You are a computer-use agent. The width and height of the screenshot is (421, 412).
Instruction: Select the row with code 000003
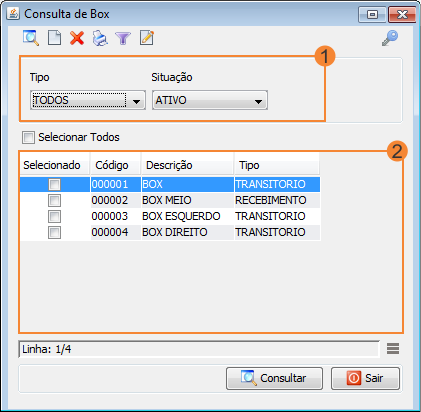(x=170, y=216)
